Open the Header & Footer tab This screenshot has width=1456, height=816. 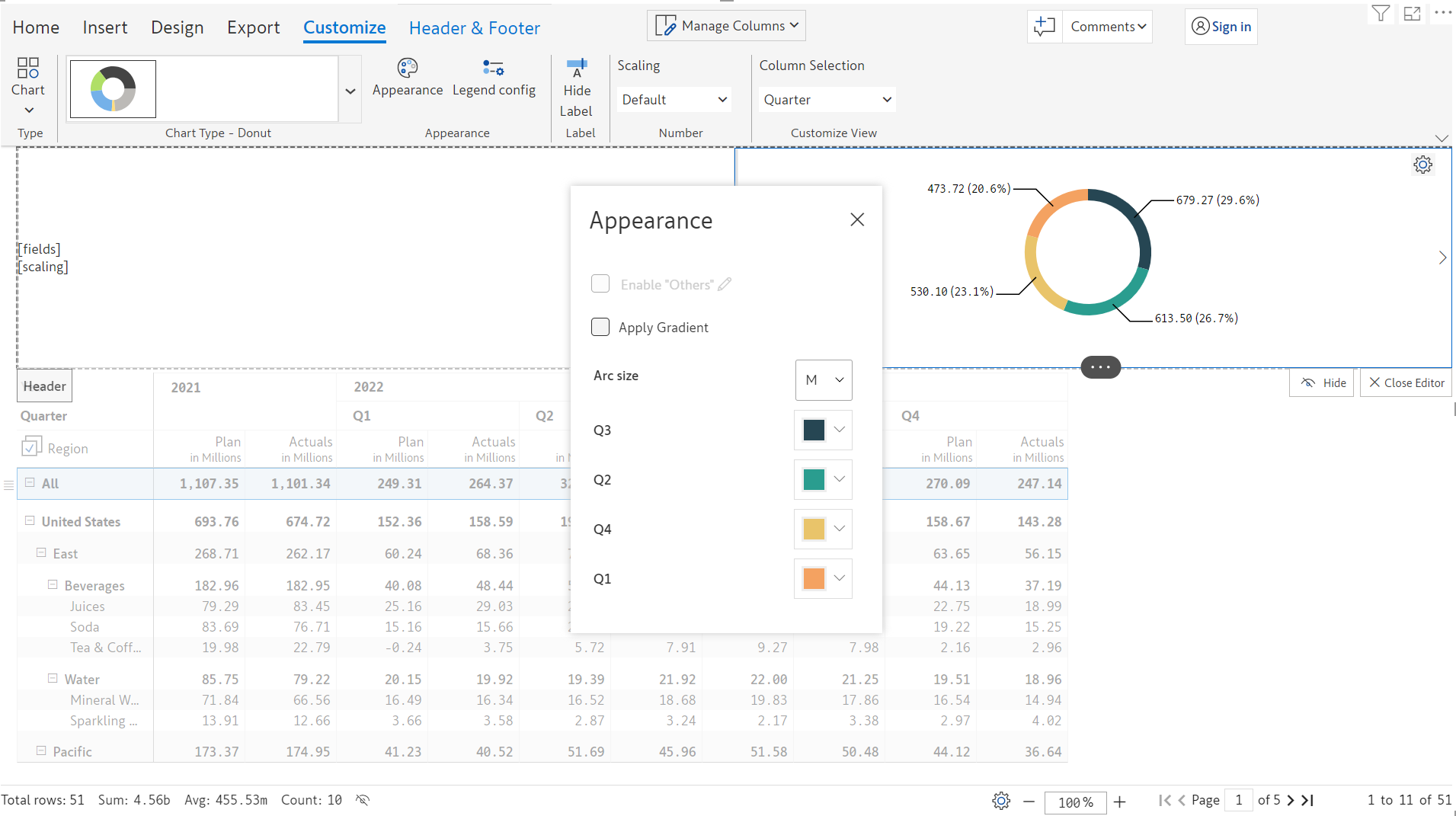coord(474,28)
